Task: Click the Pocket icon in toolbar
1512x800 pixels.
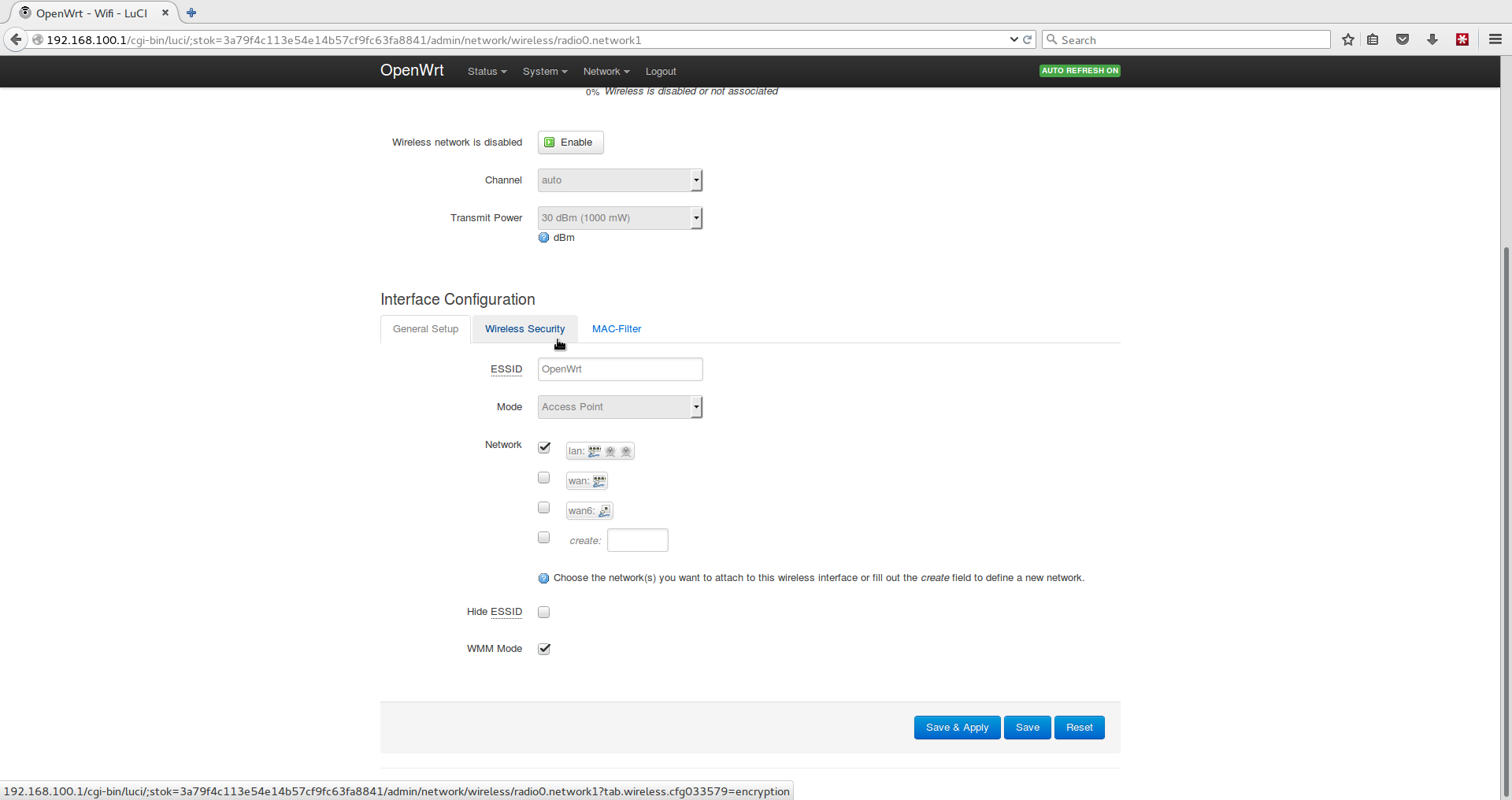Action: [1403, 39]
